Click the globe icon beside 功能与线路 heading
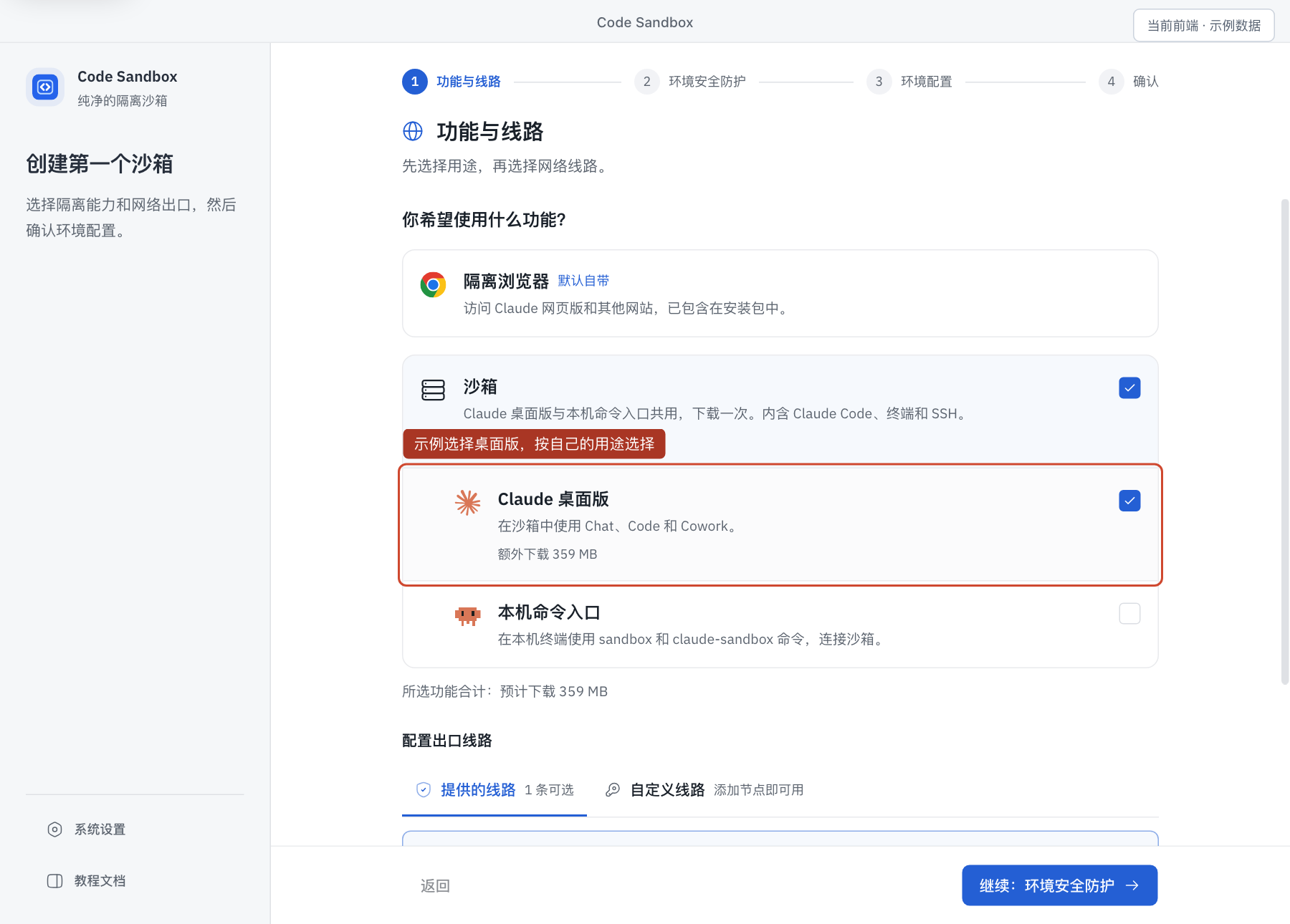Viewport: 1290px width, 924px height. pos(413,131)
